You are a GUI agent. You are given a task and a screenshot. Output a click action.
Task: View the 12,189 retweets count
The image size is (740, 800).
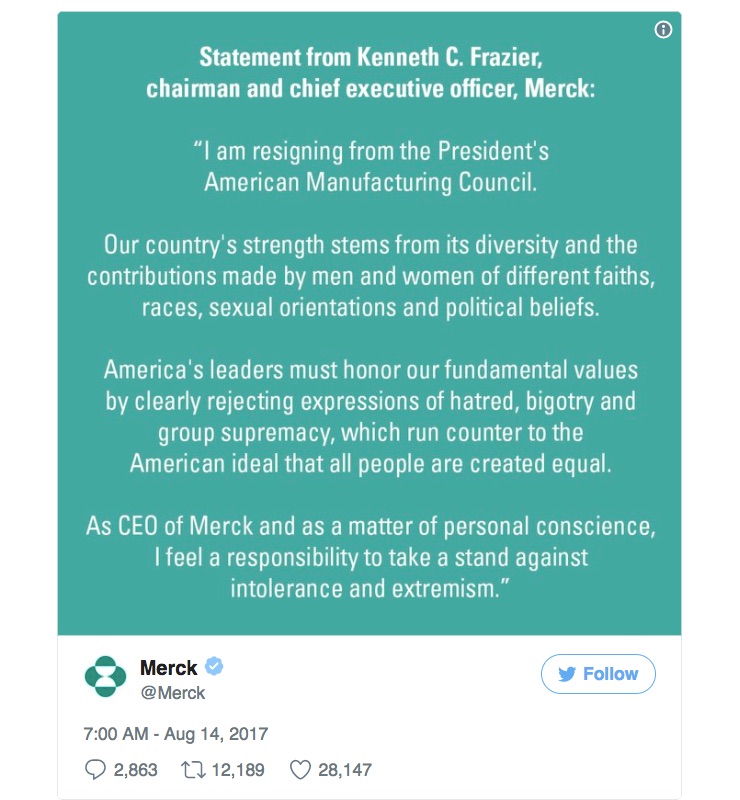(238, 769)
